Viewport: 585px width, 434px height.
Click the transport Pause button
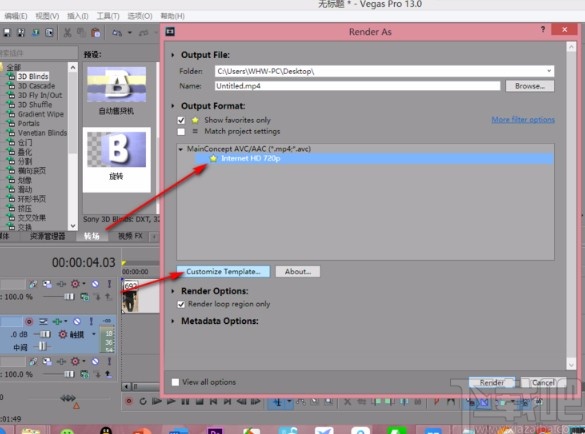click(x=185, y=402)
